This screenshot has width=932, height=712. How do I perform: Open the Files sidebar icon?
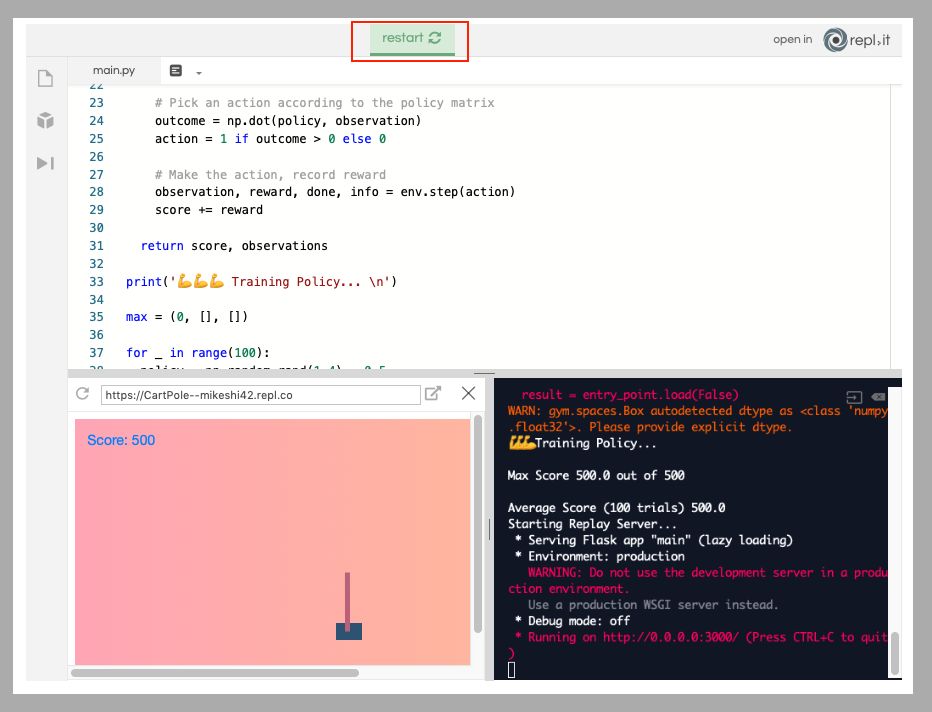[45, 78]
